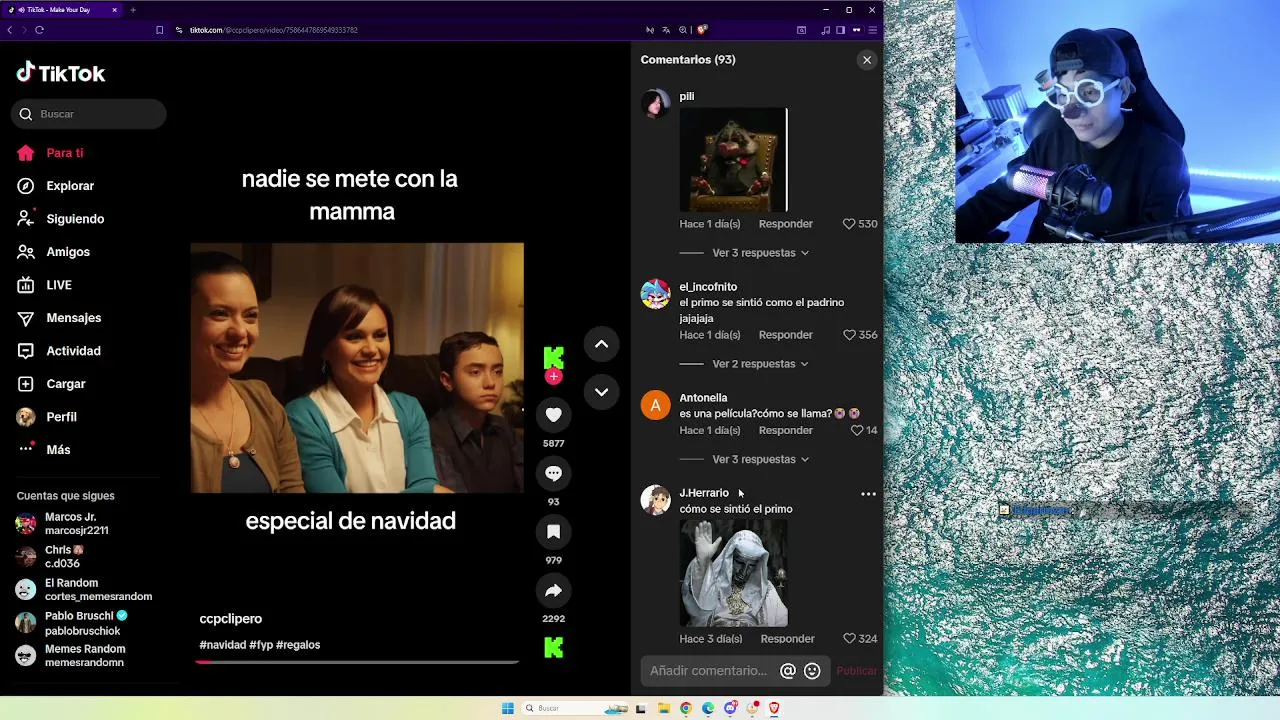Like el_incofnito's comment heart
The height and width of the screenshot is (720, 1280).
tap(849, 335)
